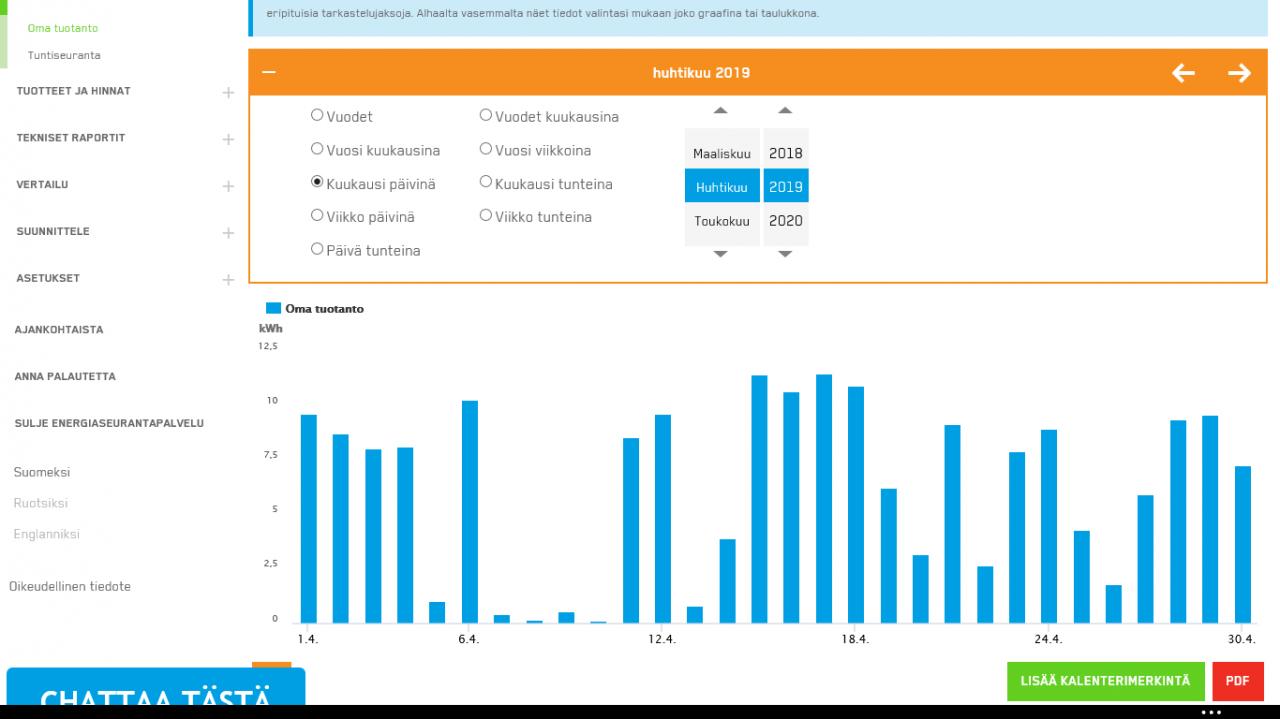Switch language to Suomeksi
The width and height of the screenshot is (1280, 719).
[x=42, y=472]
